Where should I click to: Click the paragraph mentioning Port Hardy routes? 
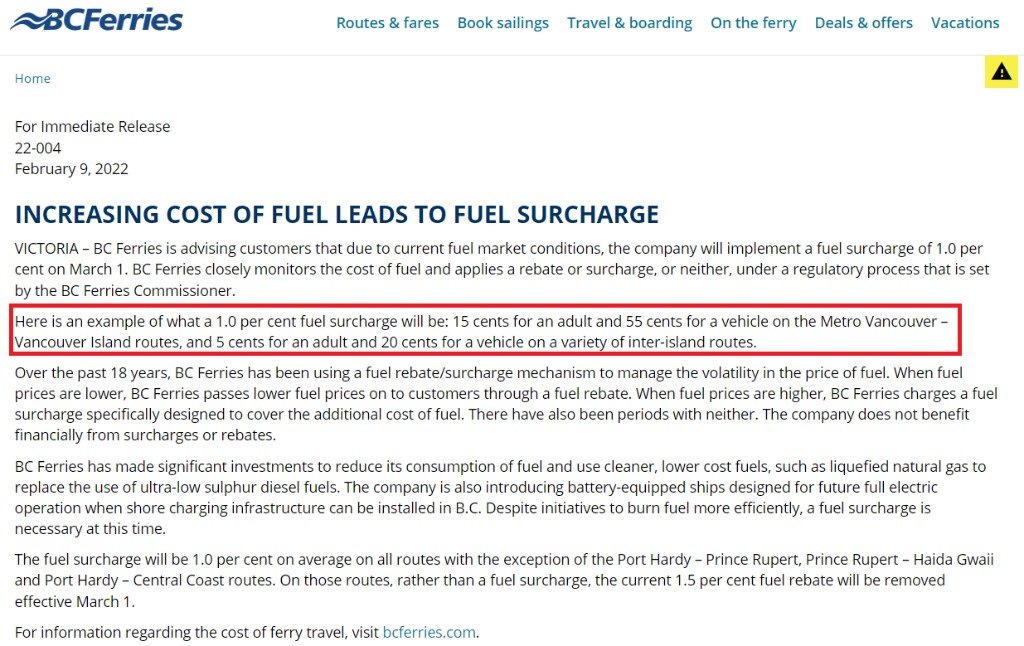point(504,580)
